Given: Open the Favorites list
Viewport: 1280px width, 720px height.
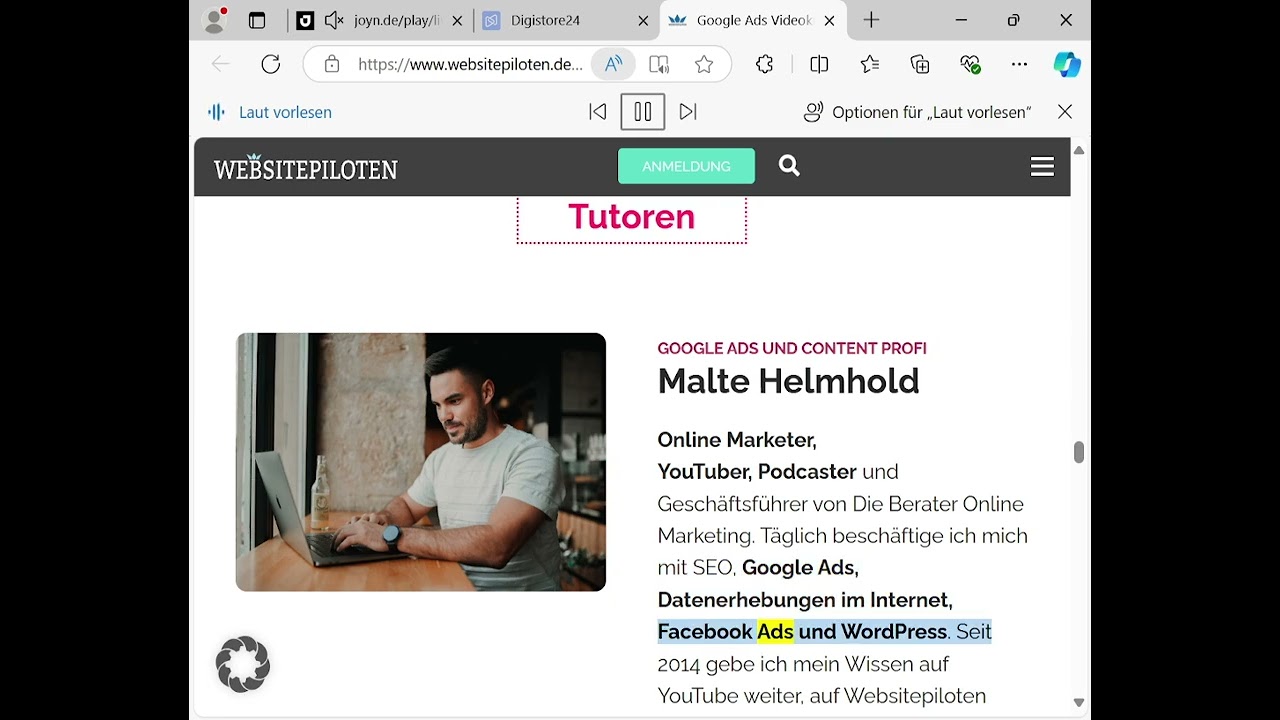Looking at the screenshot, I should tap(870, 64).
